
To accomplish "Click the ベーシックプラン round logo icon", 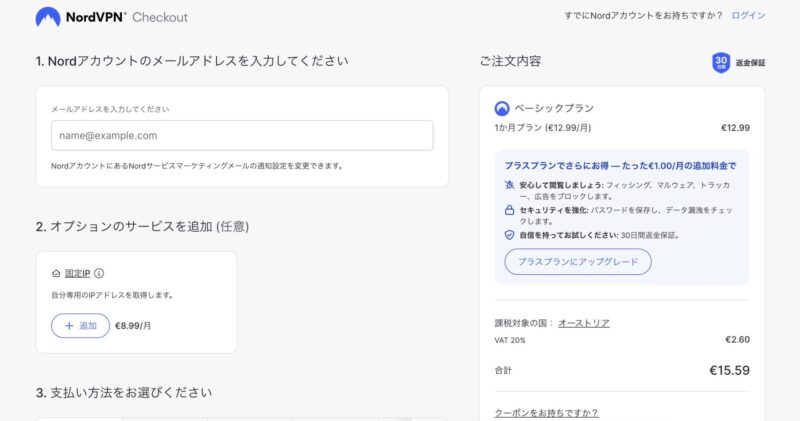I will 502,108.
